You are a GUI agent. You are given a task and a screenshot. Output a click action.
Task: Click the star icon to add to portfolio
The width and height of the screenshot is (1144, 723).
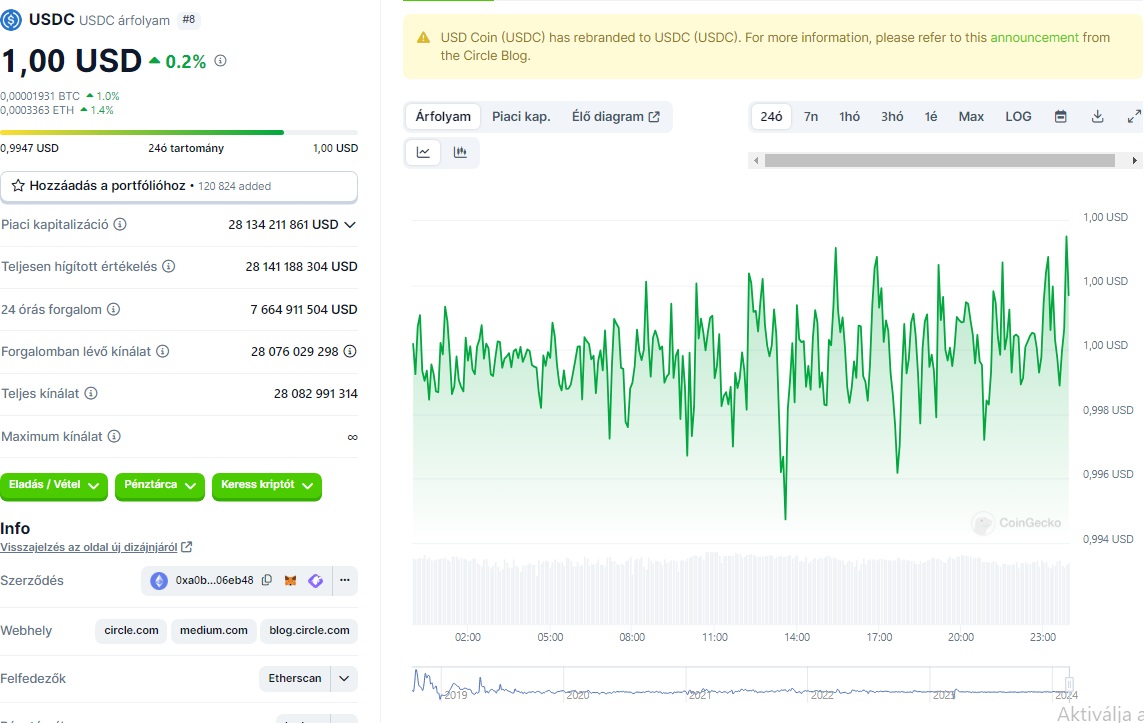[x=18, y=186]
